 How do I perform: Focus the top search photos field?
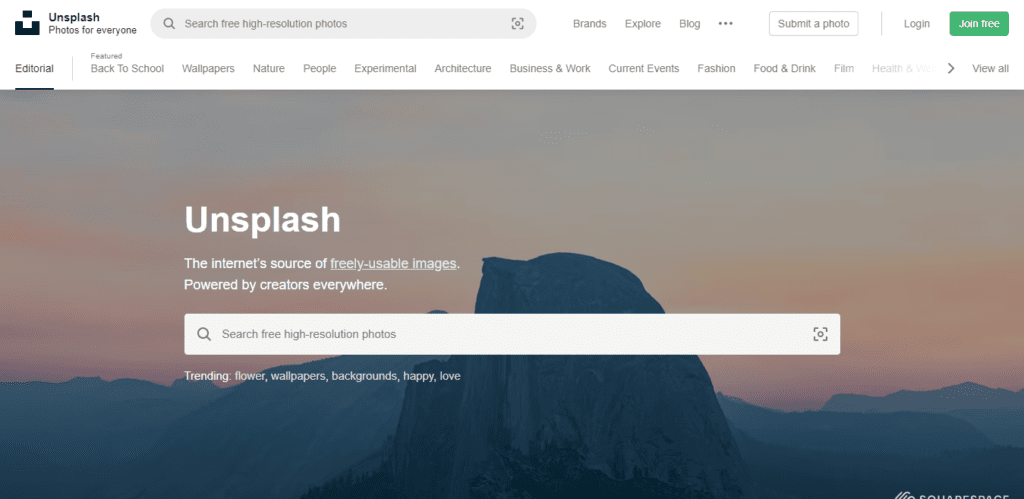coord(344,24)
